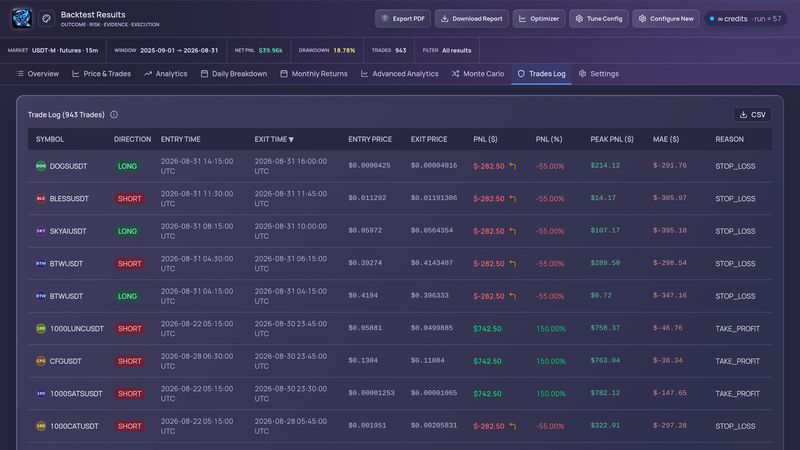The height and width of the screenshot is (450, 800).
Task: Click the arrow icon next to 1000CATUSDT PnL
Action: click(x=513, y=426)
